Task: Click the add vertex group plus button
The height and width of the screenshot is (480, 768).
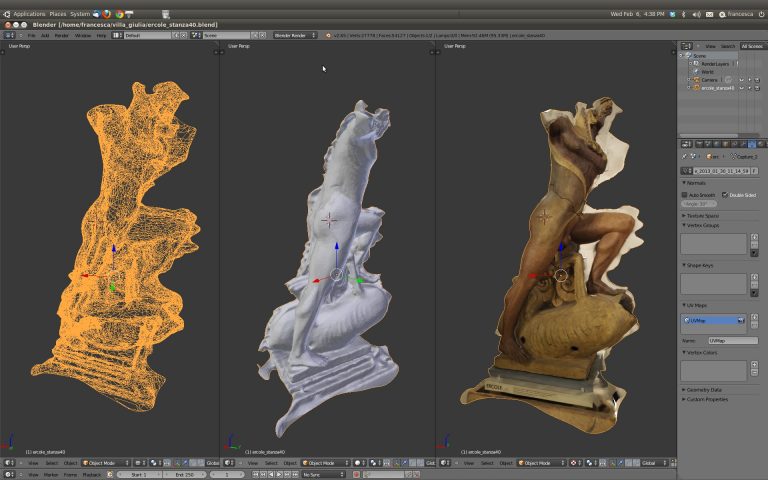Action: (753, 238)
